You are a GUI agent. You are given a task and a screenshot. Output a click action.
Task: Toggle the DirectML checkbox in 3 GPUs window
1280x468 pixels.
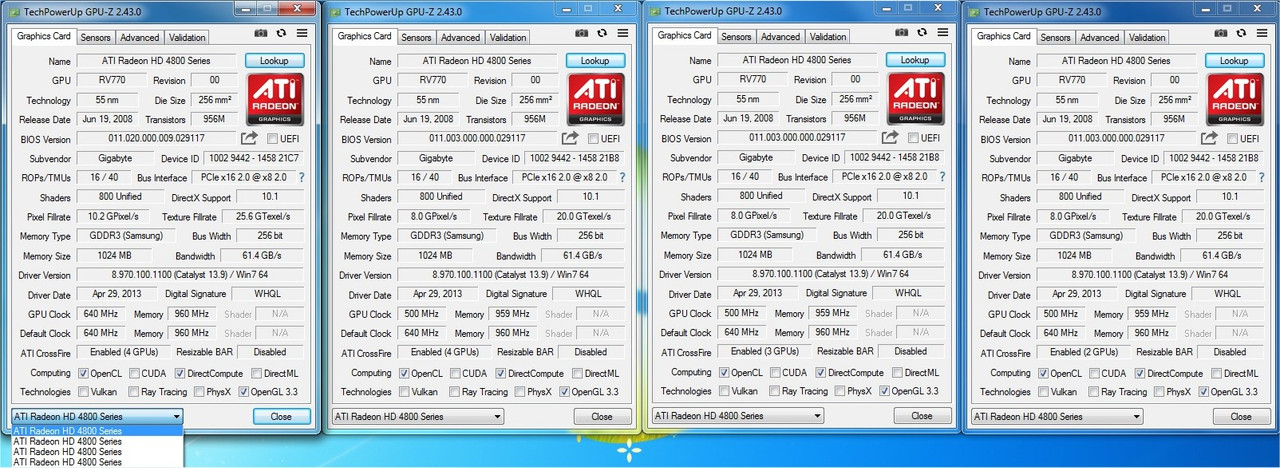(x=897, y=373)
